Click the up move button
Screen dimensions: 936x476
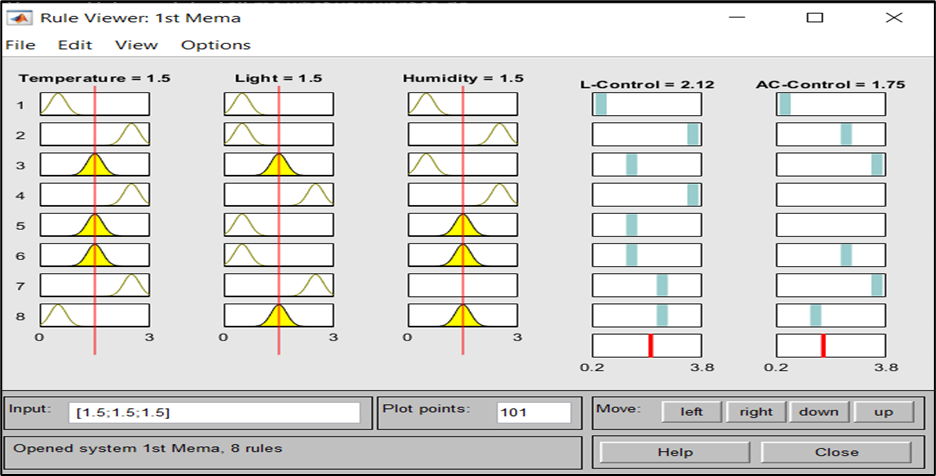pyautogui.click(x=883, y=411)
